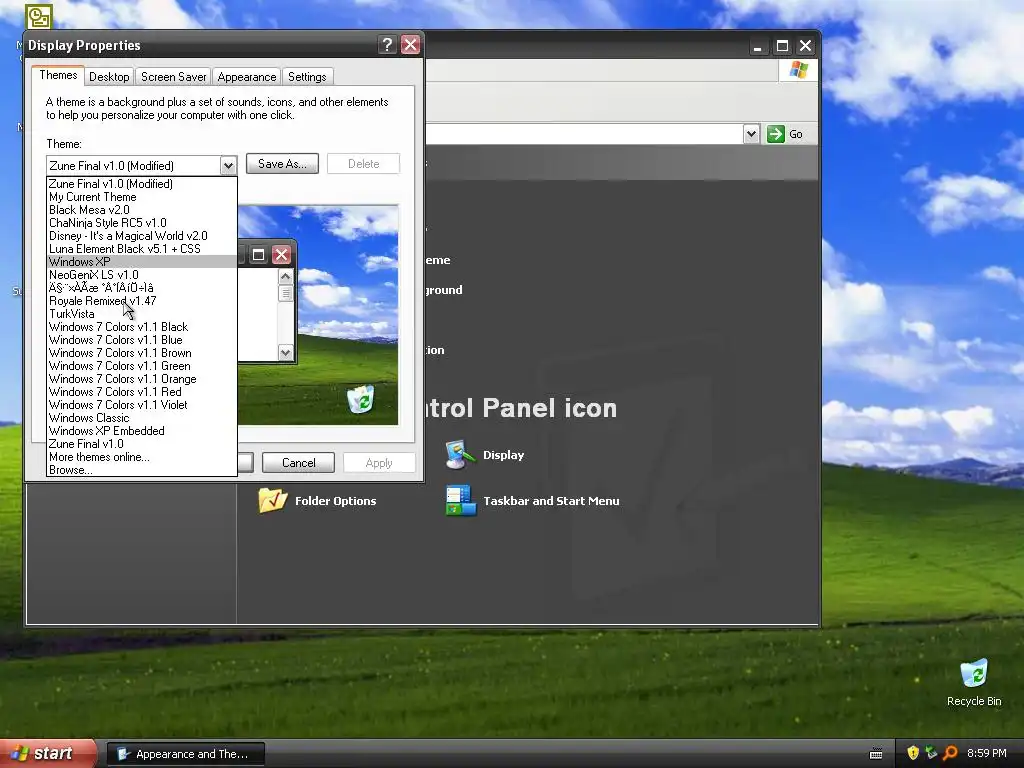1024x768 pixels.
Task: Click the Save As... button
Action: click(x=282, y=164)
